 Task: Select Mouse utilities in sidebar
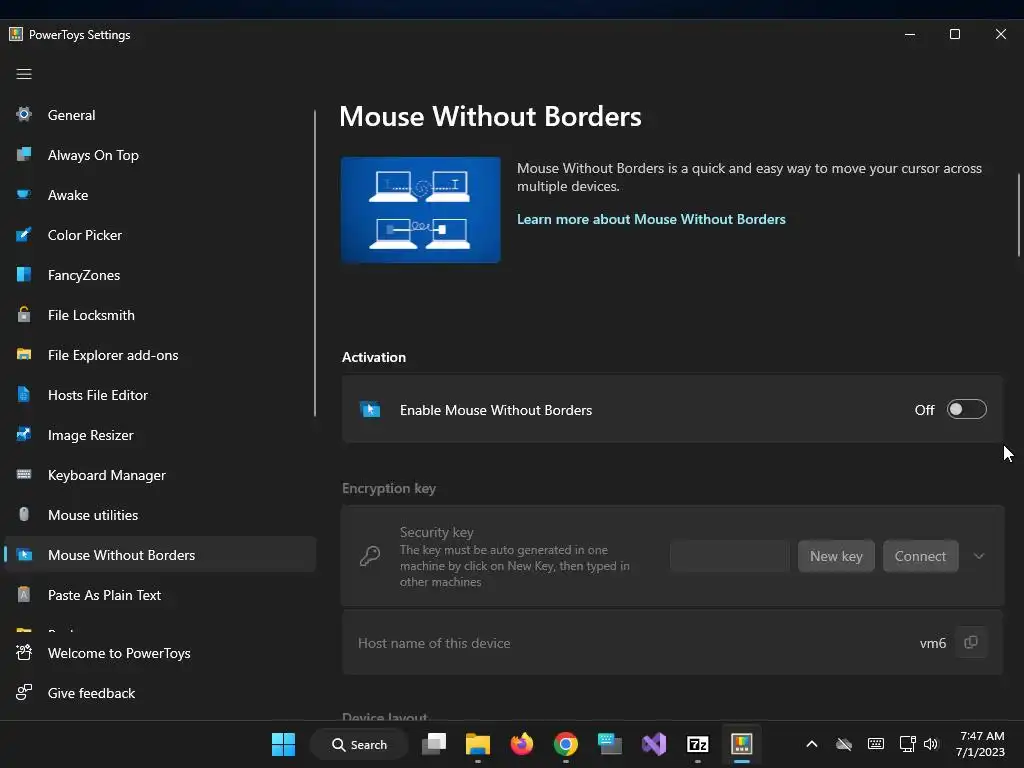(159, 515)
